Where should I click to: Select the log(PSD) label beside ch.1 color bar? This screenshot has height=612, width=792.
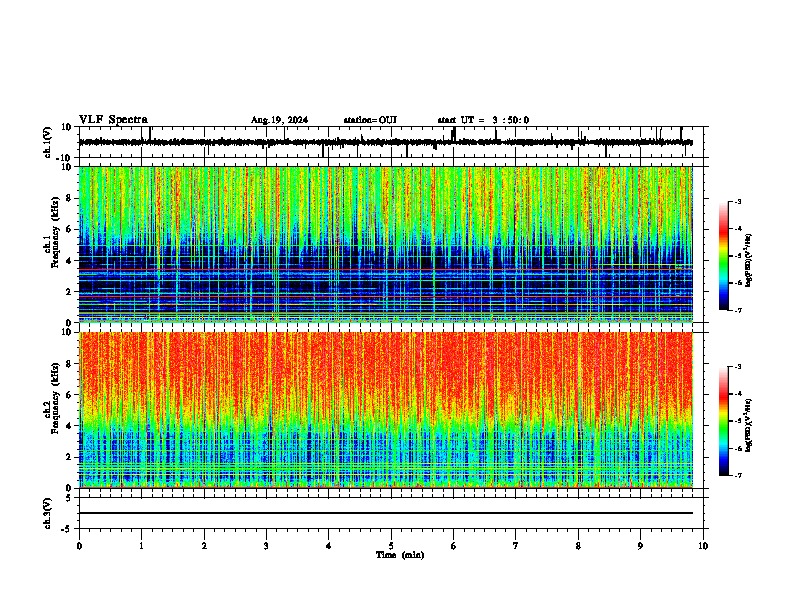[749, 260]
